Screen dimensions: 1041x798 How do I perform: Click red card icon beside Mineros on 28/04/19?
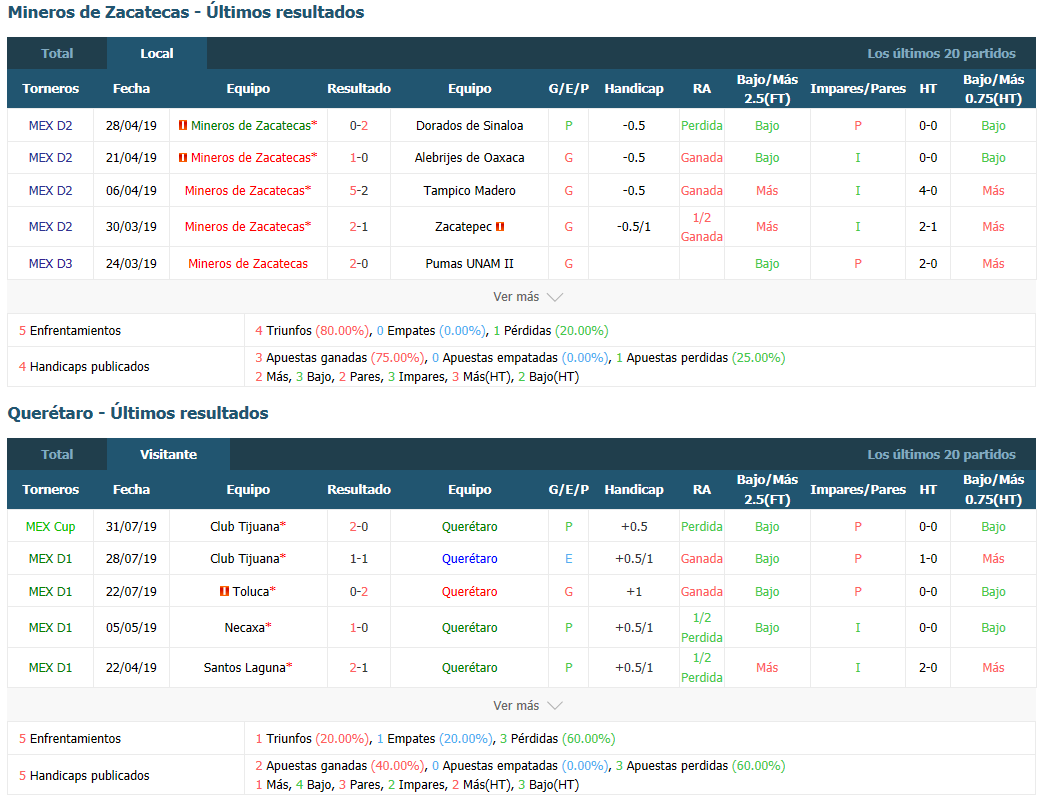click(183, 125)
